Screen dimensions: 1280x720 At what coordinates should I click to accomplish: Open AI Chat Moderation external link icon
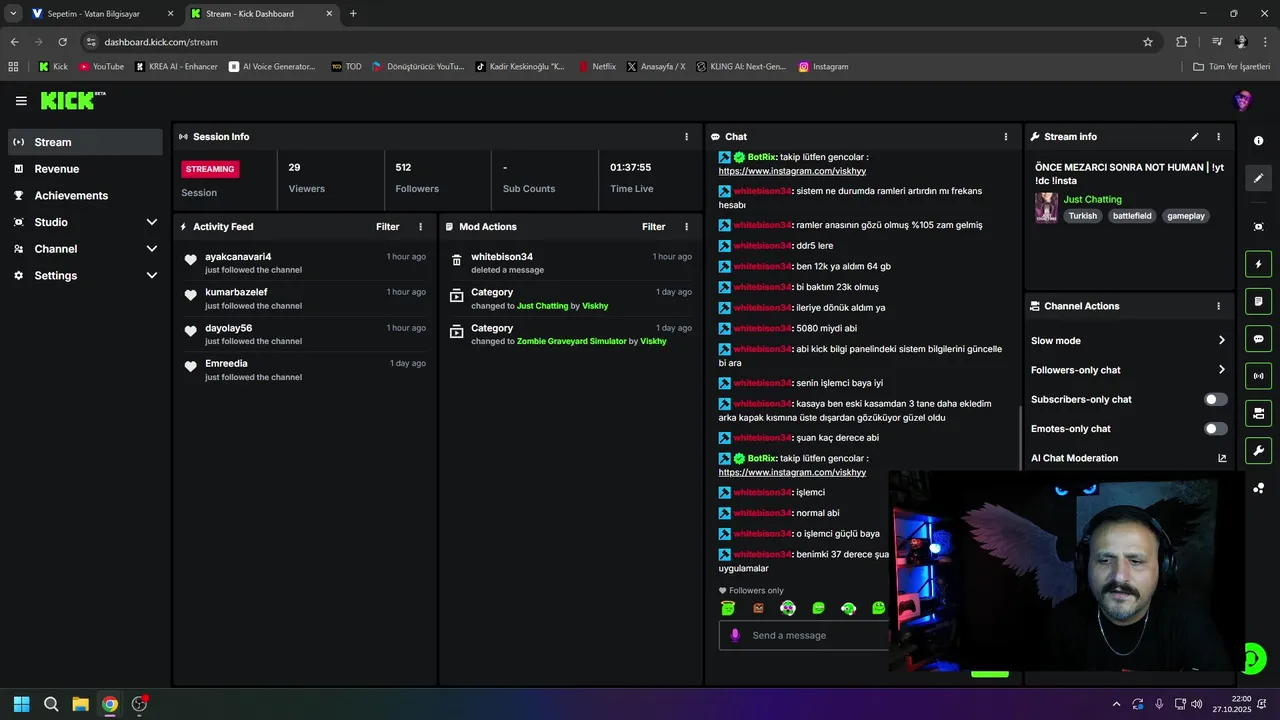[x=1221, y=458]
